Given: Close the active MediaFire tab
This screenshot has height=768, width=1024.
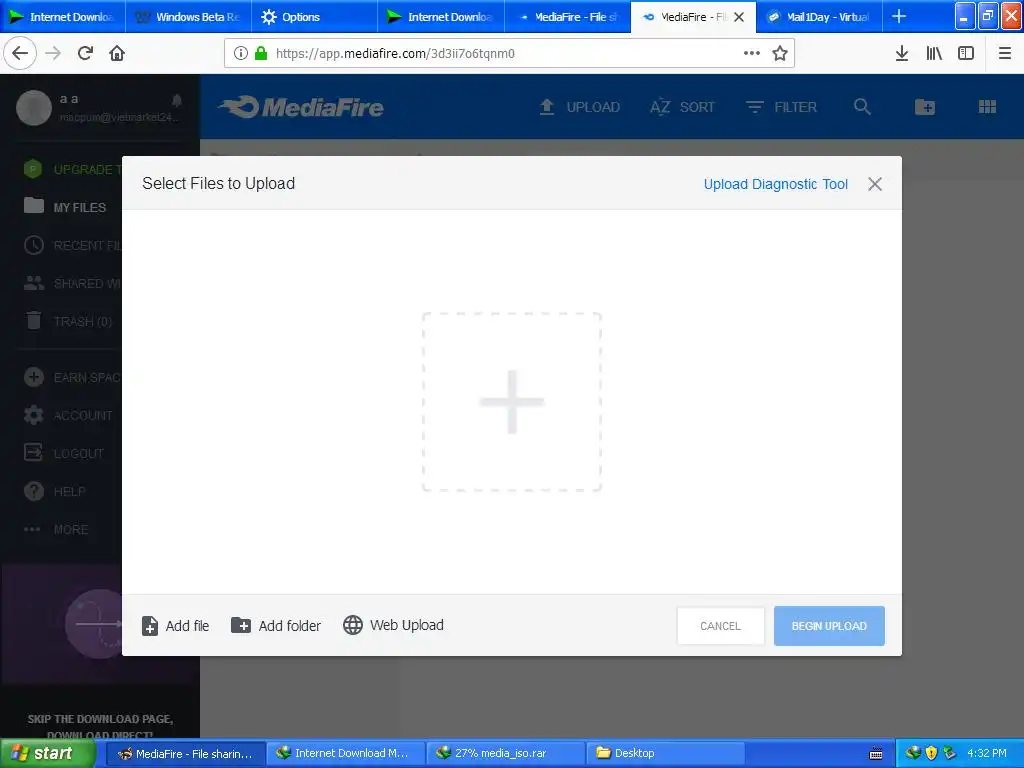Looking at the screenshot, I should coord(739,17).
